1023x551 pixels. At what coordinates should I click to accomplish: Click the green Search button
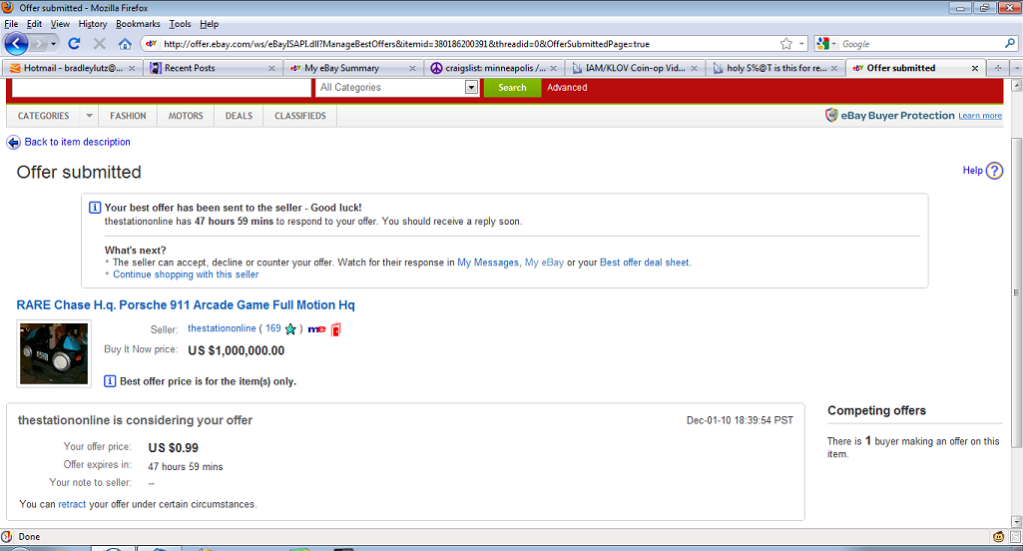(x=512, y=88)
